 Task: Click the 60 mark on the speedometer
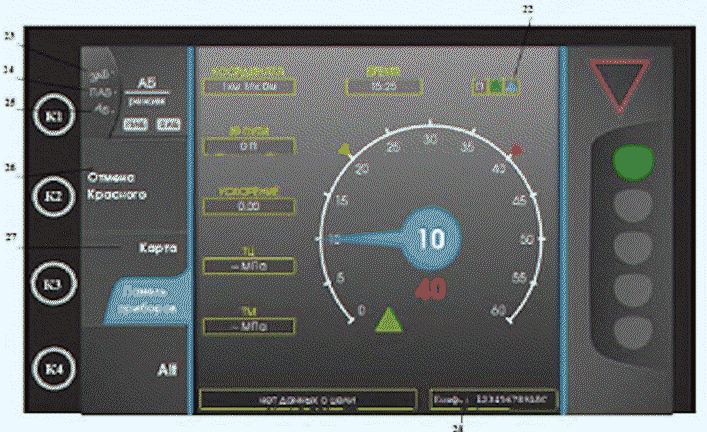point(498,310)
